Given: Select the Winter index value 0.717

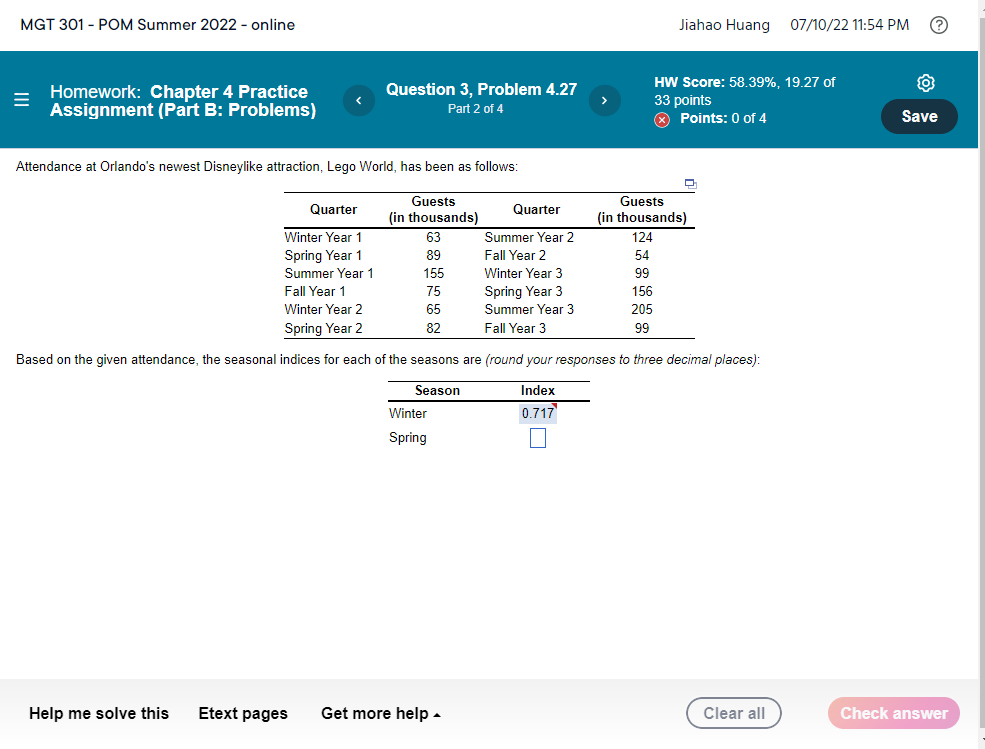Looking at the screenshot, I should (x=538, y=413).
